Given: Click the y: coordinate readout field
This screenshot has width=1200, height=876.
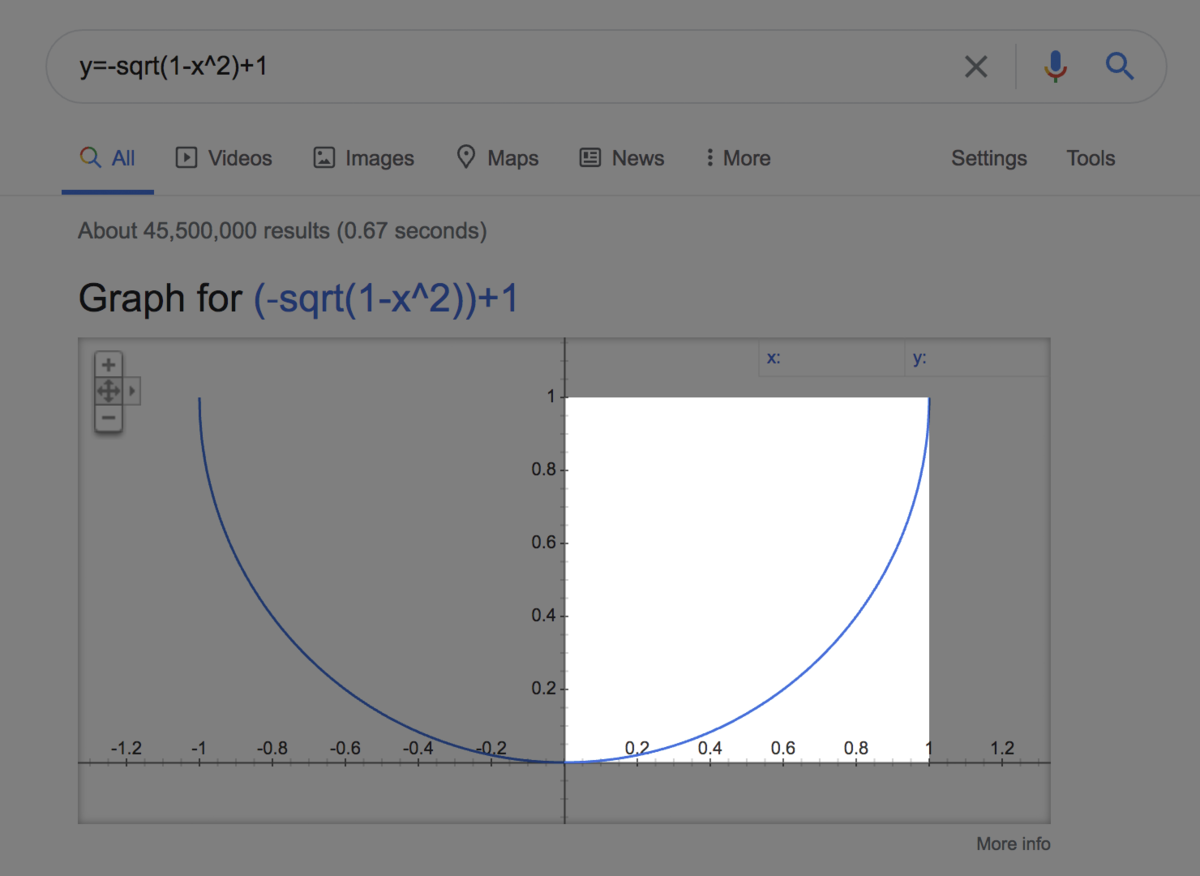Looking at the screenshot, I should point(977,358).
